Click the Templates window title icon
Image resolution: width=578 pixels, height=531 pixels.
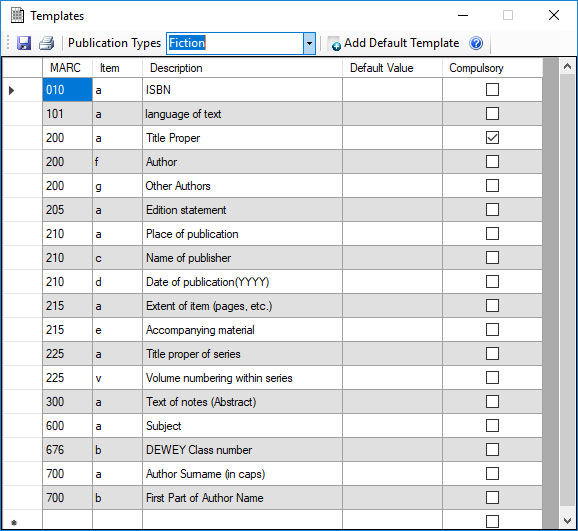point(17,15)
